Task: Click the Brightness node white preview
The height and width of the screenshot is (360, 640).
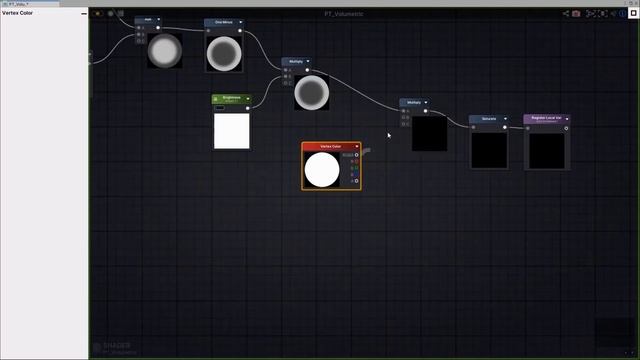Action: click(232, 131)
